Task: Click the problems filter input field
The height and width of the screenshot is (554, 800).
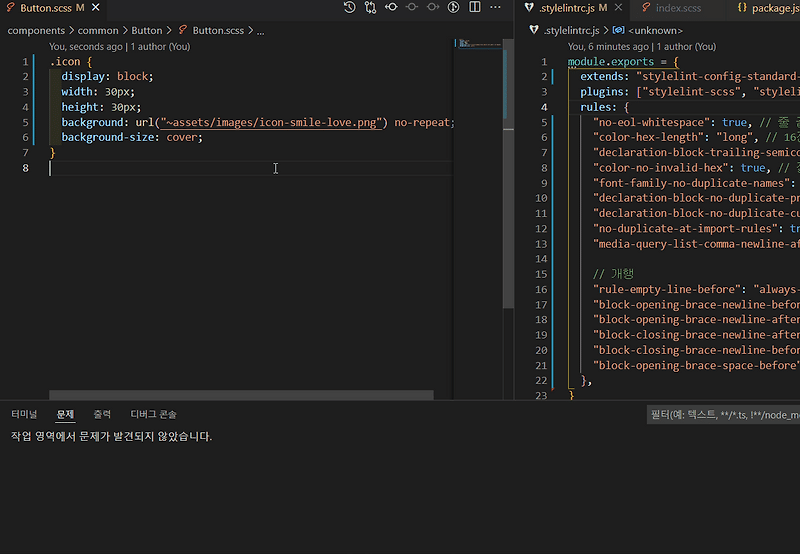Action: coord(724,415)
